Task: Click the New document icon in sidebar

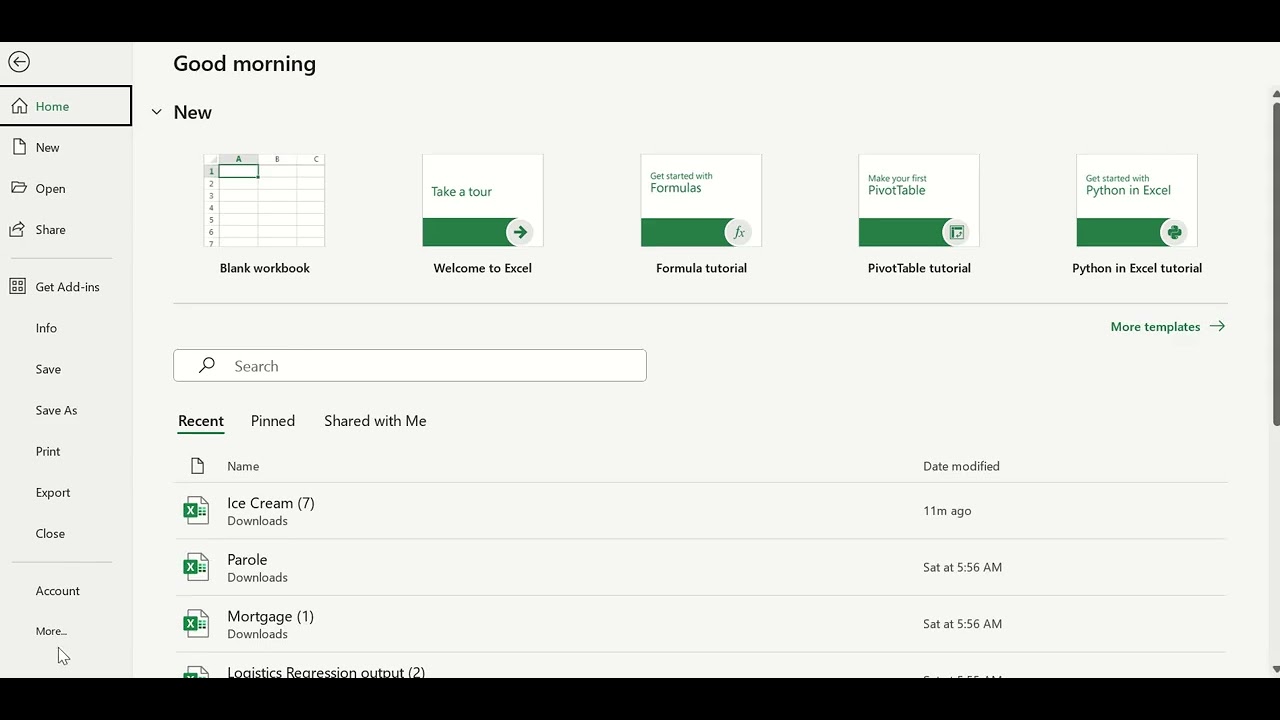Action: coord(19,147)
